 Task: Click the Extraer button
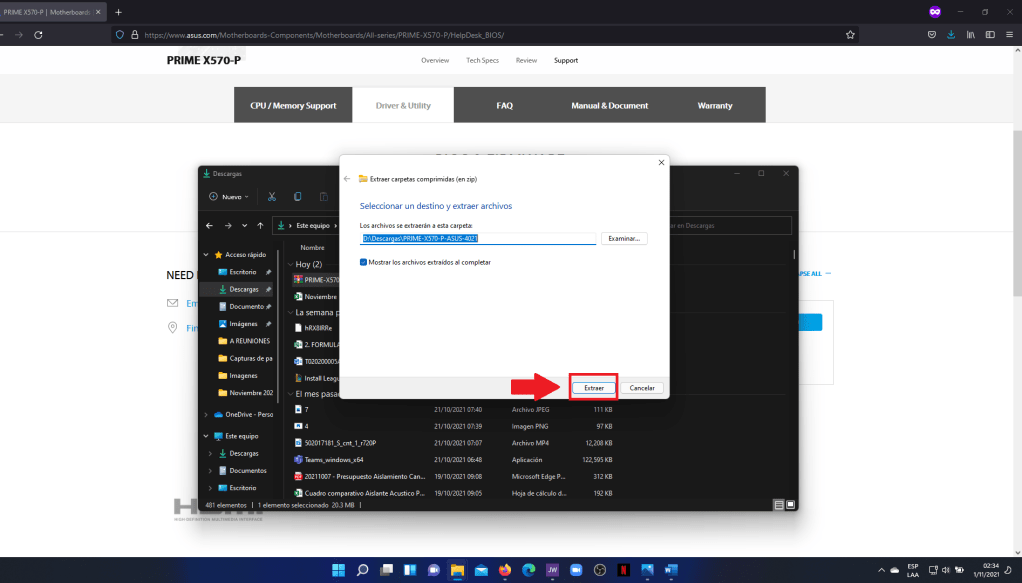click(593, 387)
